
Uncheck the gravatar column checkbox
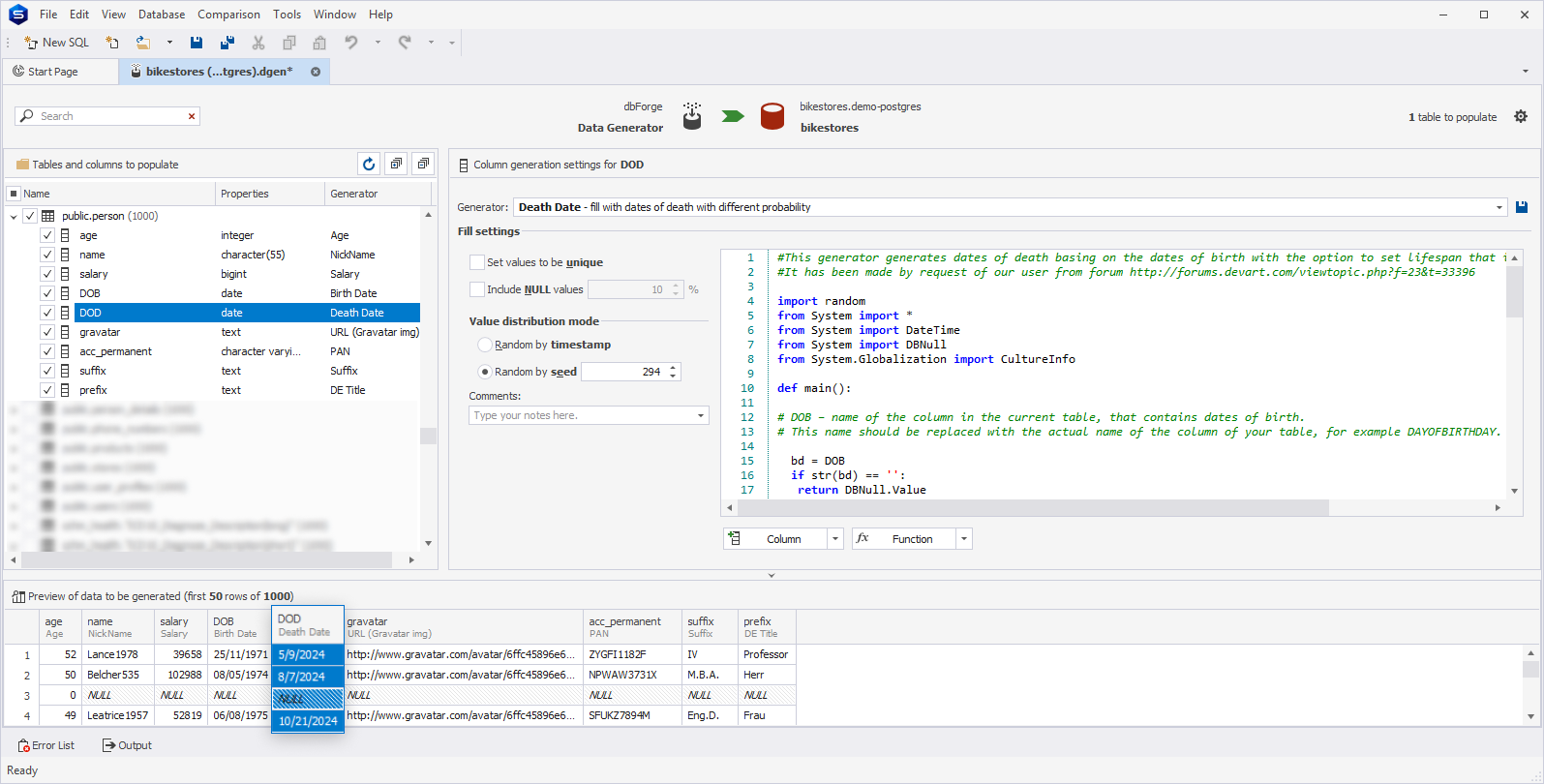coord(47,332)
